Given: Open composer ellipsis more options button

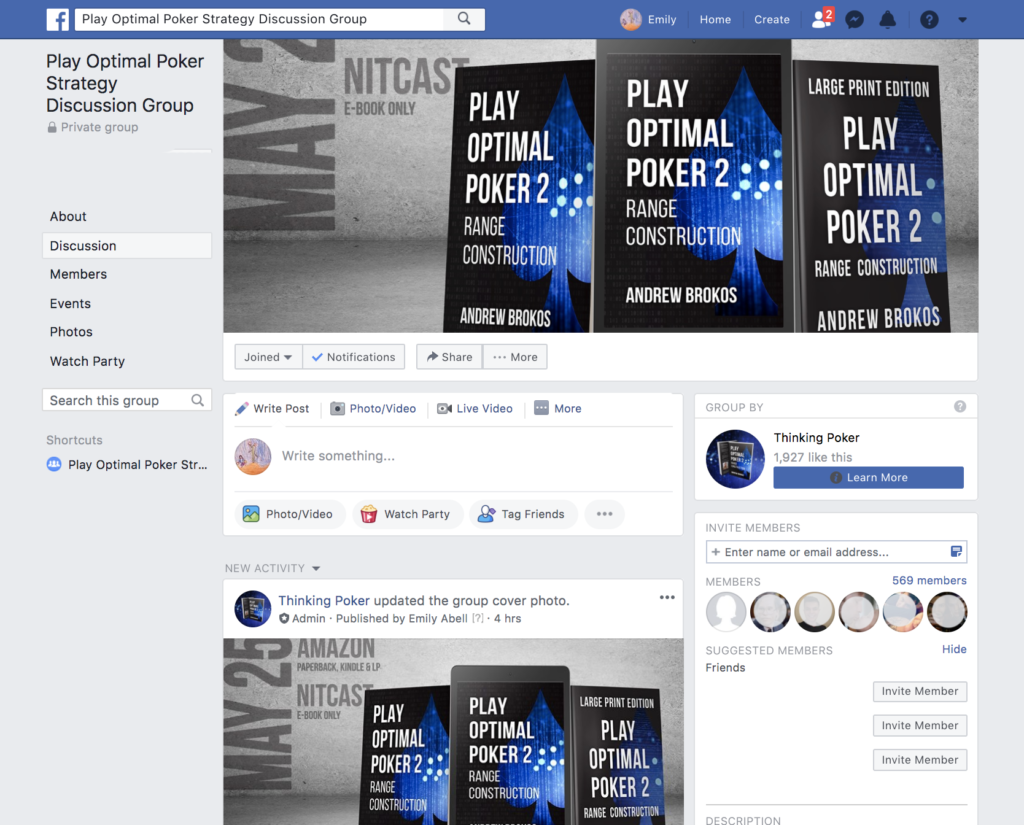Looking at the screenshot, I should 605,514.
